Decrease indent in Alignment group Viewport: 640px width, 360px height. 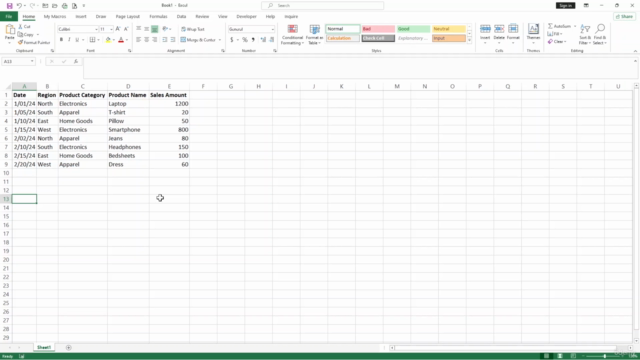click(x=164, y=40)
